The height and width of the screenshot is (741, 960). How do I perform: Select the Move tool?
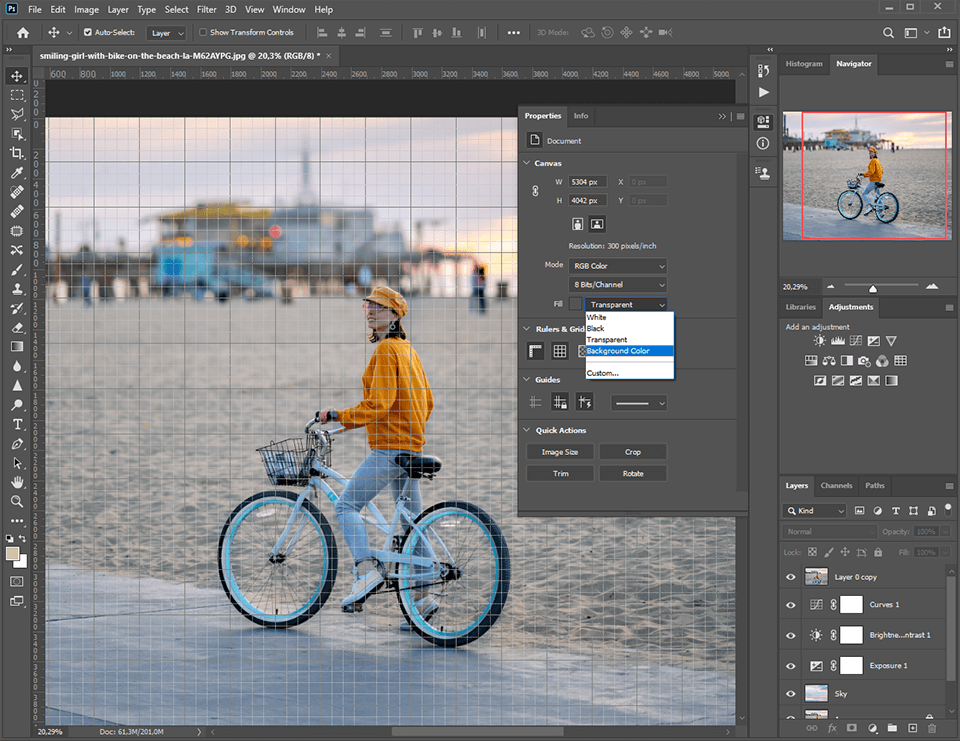[x=16, y=76]
